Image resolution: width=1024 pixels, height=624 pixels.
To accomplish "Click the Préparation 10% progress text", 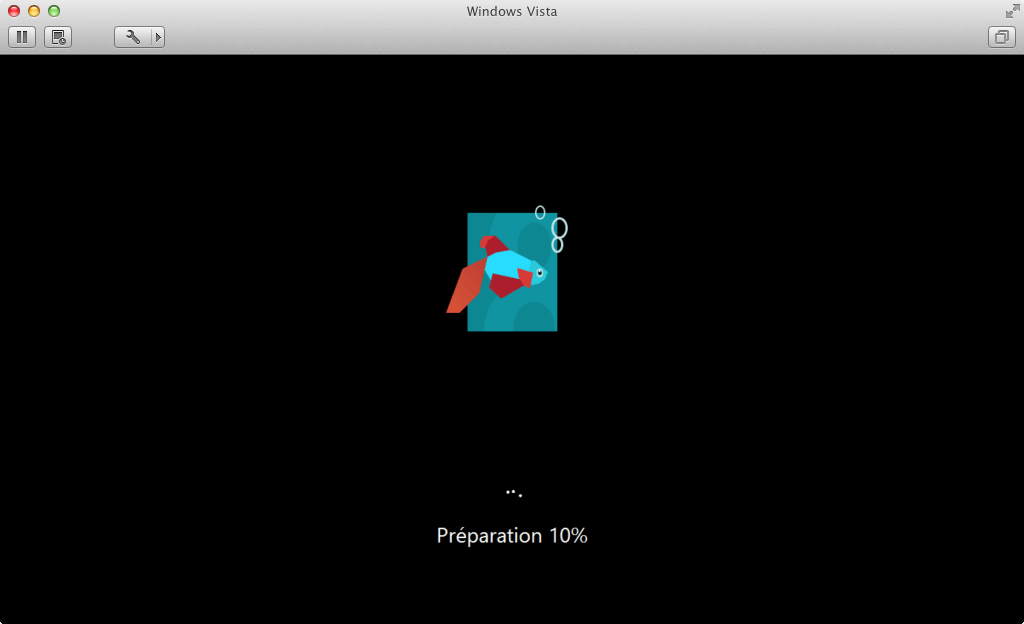I will pyautogui.click(x=512, y=536).
